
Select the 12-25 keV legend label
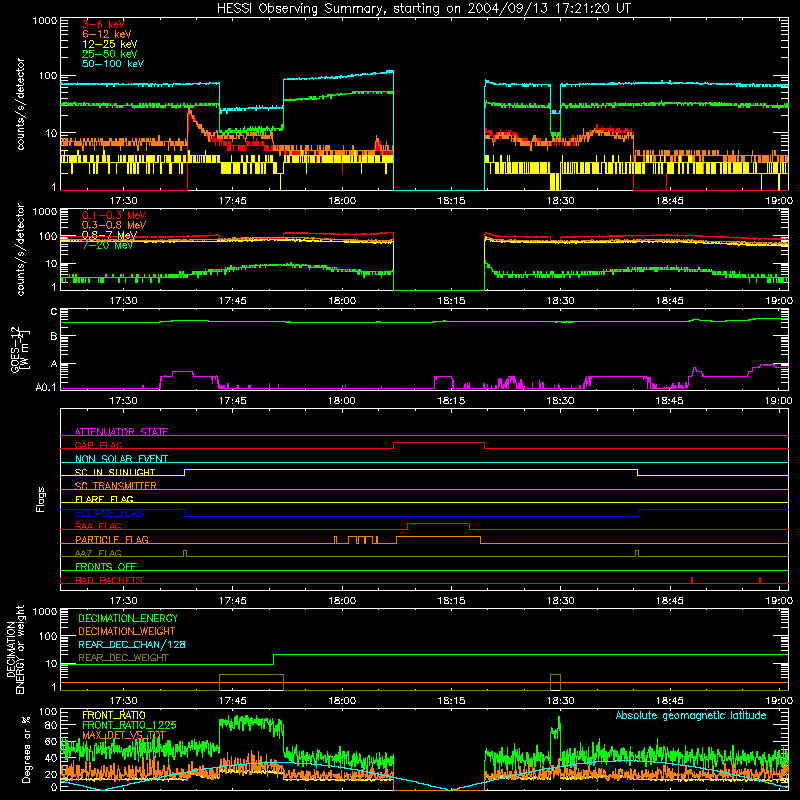110,44
